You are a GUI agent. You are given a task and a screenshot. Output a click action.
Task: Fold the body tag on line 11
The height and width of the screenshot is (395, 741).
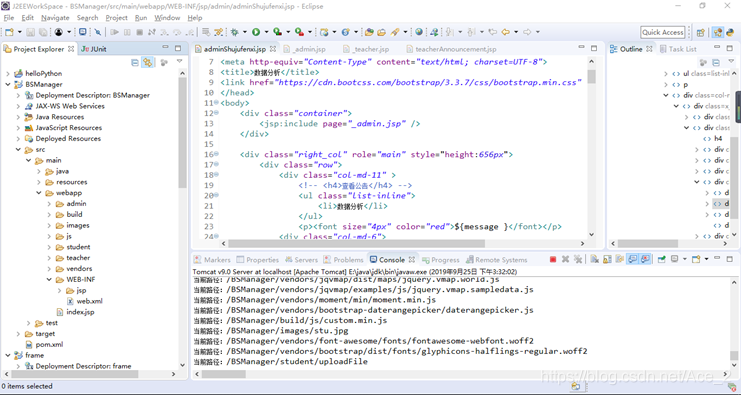pos(216,103)
